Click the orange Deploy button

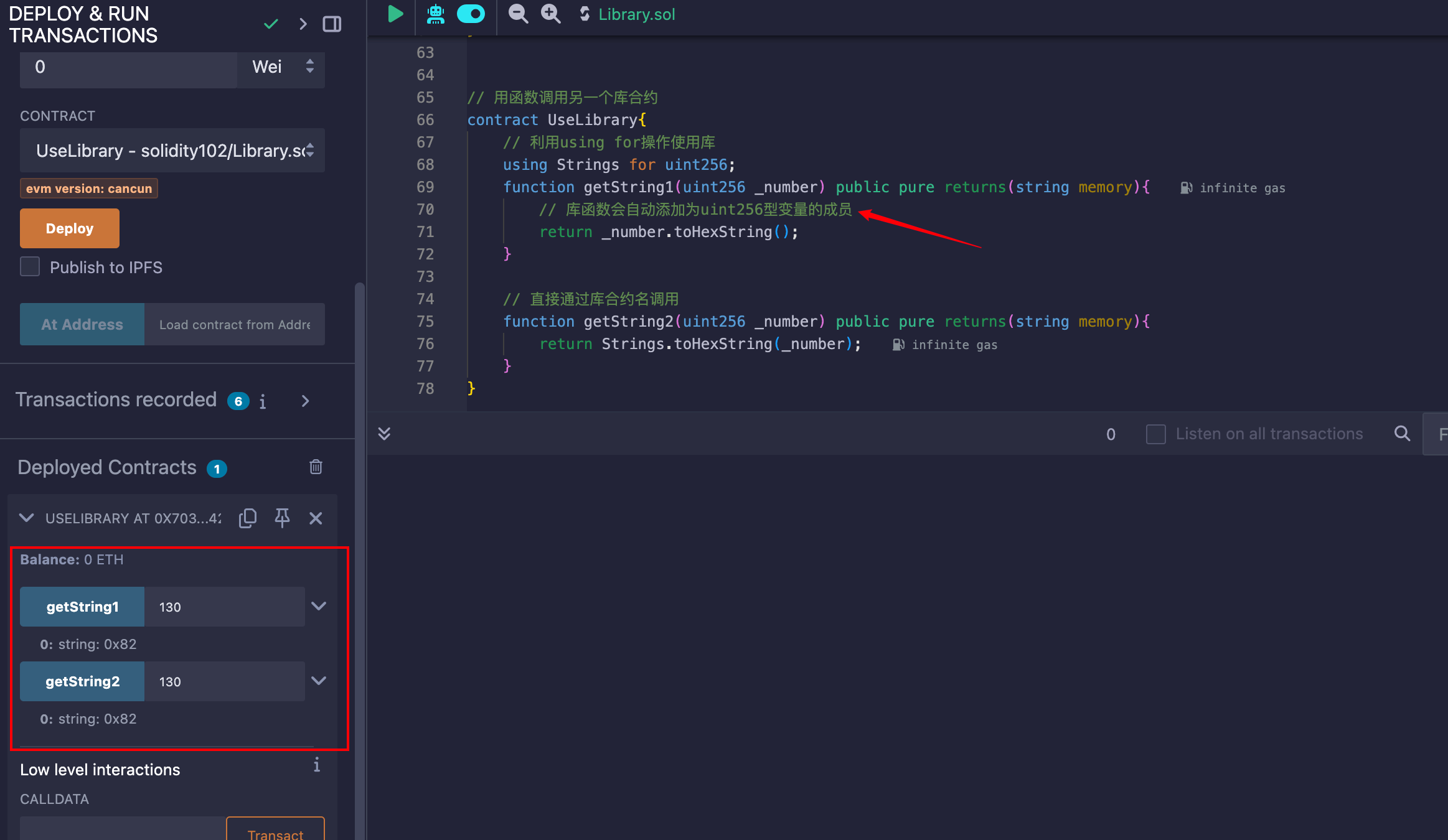click(x=70, y=228)
